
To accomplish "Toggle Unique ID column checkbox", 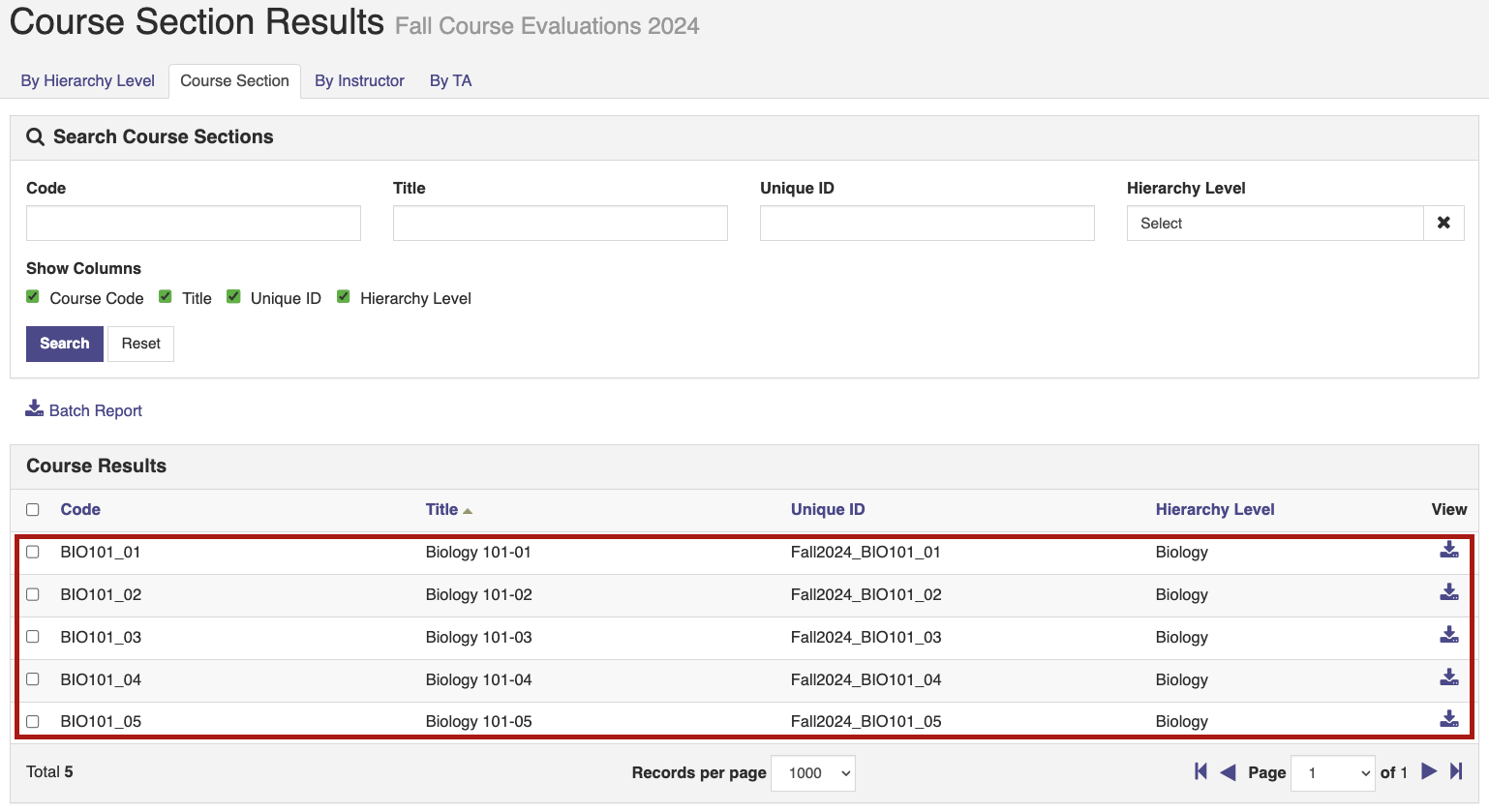I will pos(233,297).
